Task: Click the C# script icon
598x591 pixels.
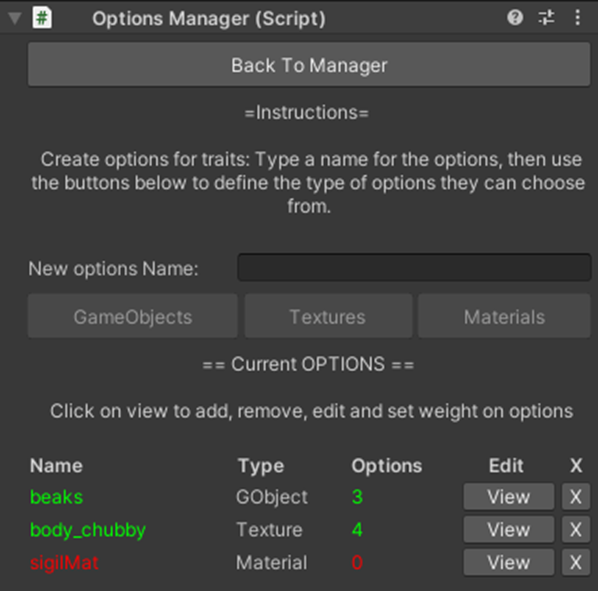Action: point(42,18)
